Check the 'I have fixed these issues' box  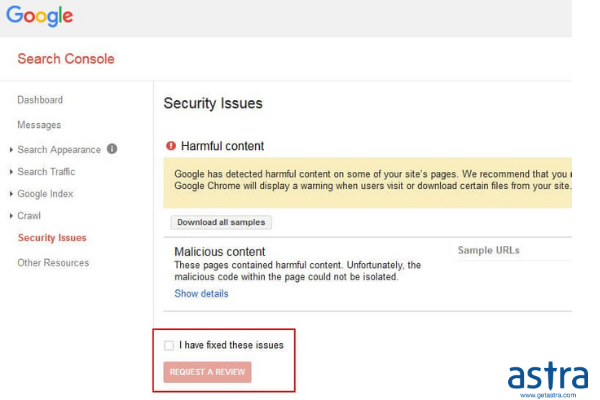coord(169,345)
